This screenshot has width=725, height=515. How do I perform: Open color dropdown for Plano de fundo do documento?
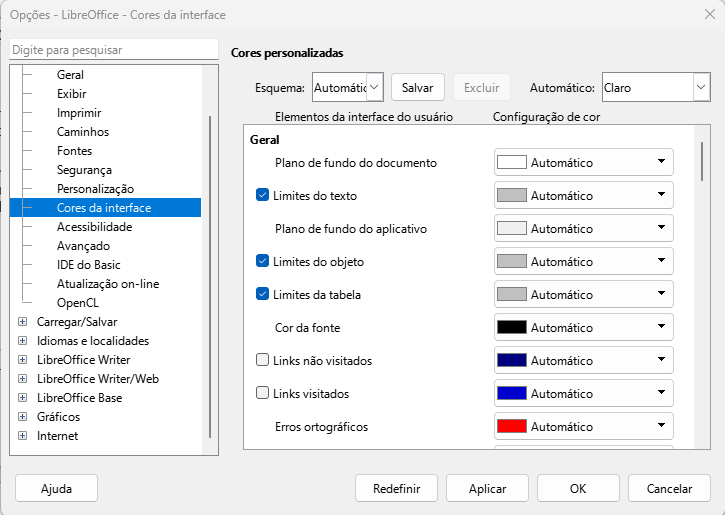584,162
